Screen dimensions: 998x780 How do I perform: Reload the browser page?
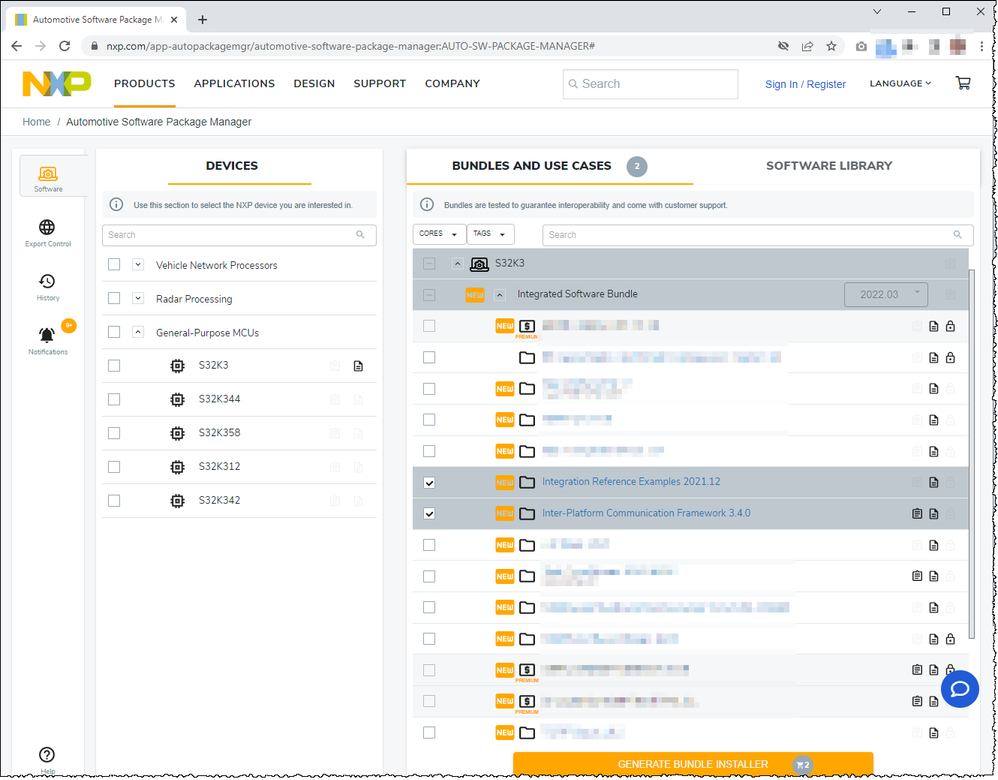pyautogui.click(x=64, y=46)
